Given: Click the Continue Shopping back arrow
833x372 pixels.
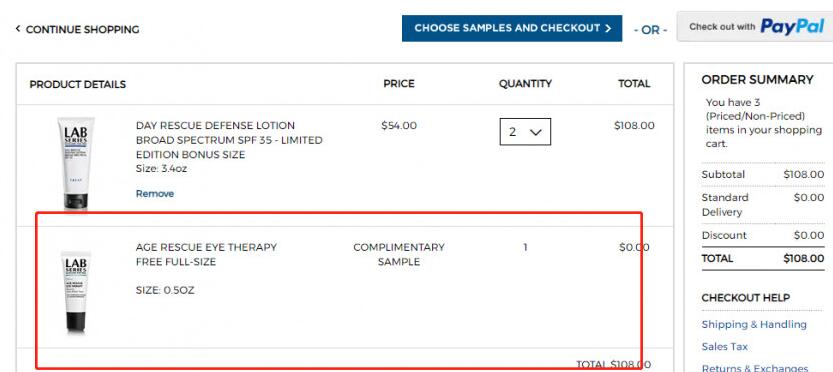Looking at the screenshot, I should click(18, 29).
